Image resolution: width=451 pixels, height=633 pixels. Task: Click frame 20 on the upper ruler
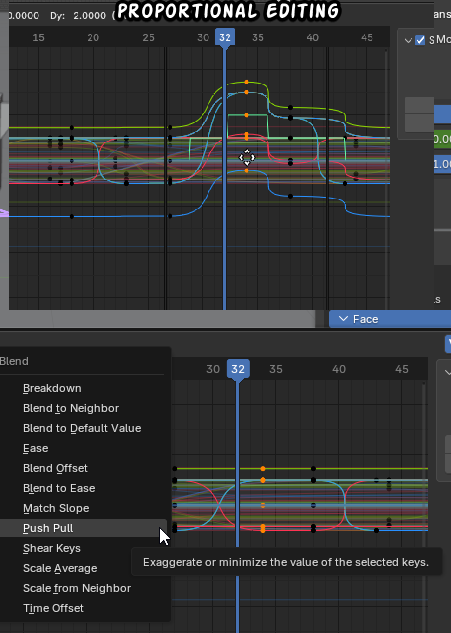[x=93, y=38]
